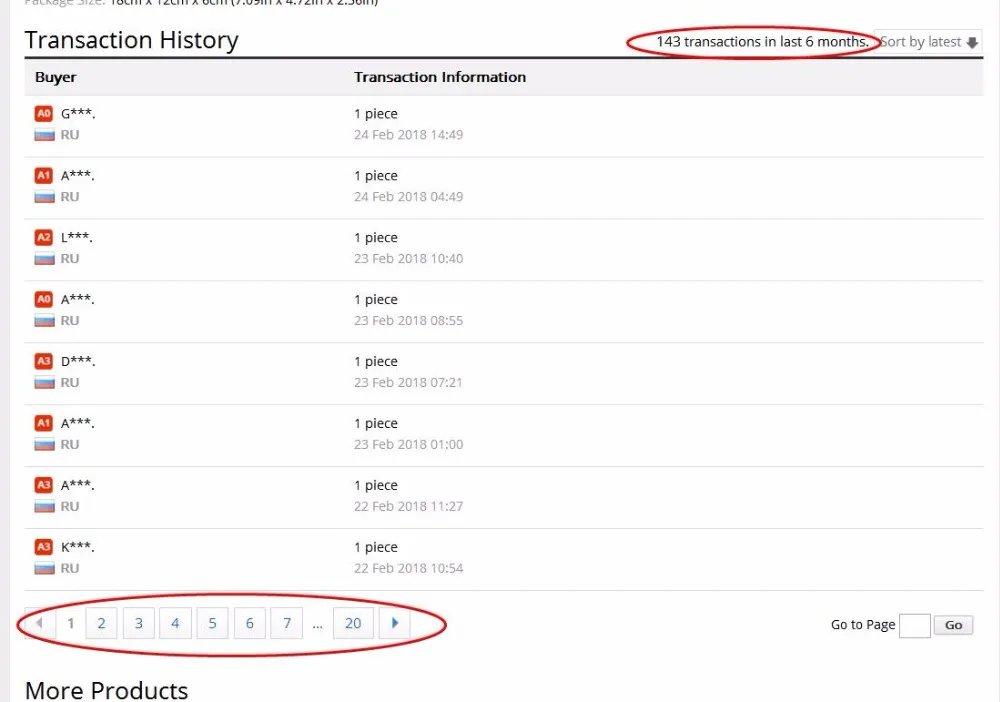Go to page 6
This screenshot has height=702, width=1000.
249,623
